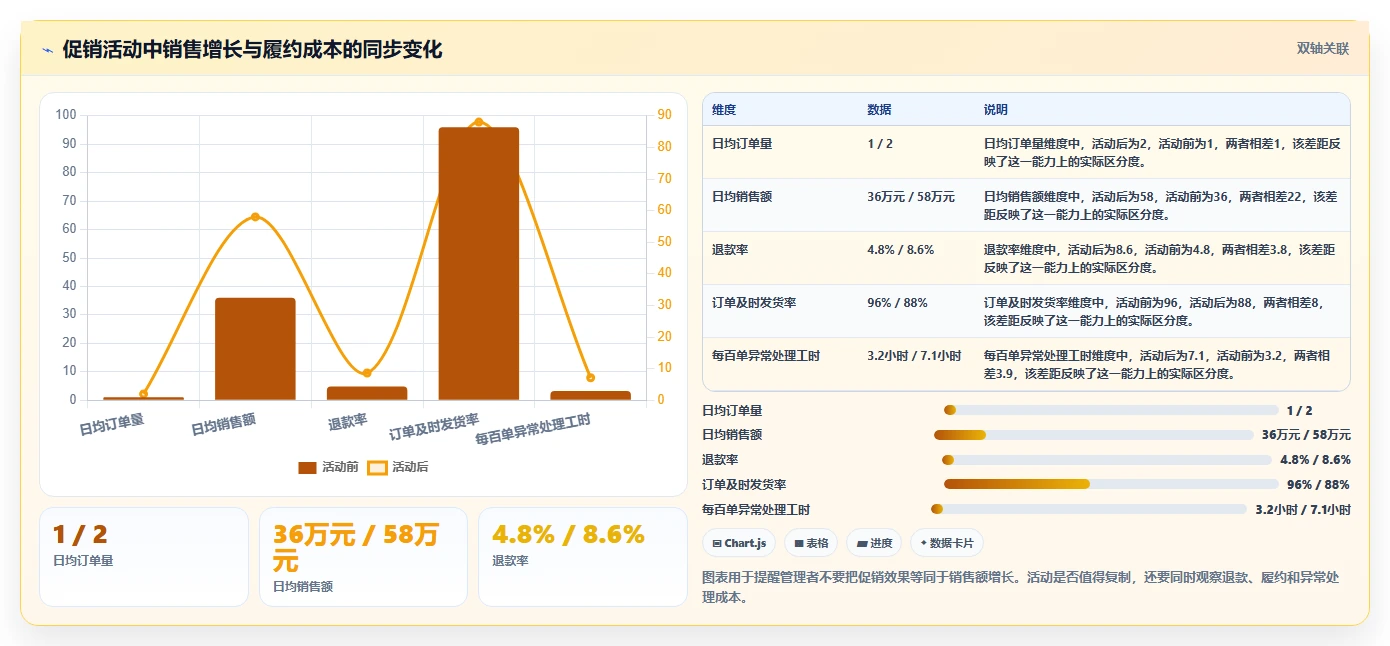Click the x-axis label 每百单异常处理工时

[533, 429]
